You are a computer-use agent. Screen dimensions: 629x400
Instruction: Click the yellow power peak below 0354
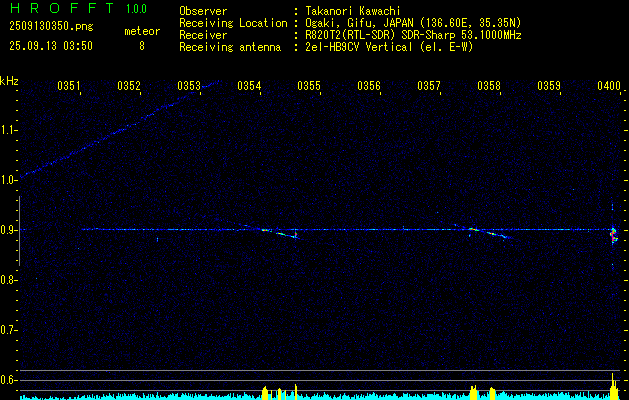(265, 393)
